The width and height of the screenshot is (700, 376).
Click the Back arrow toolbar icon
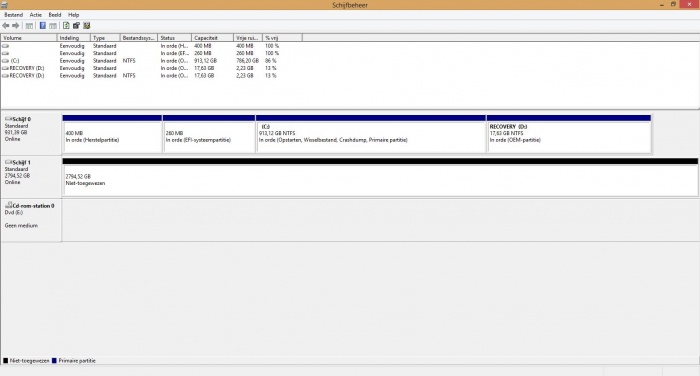click(6, 26)
